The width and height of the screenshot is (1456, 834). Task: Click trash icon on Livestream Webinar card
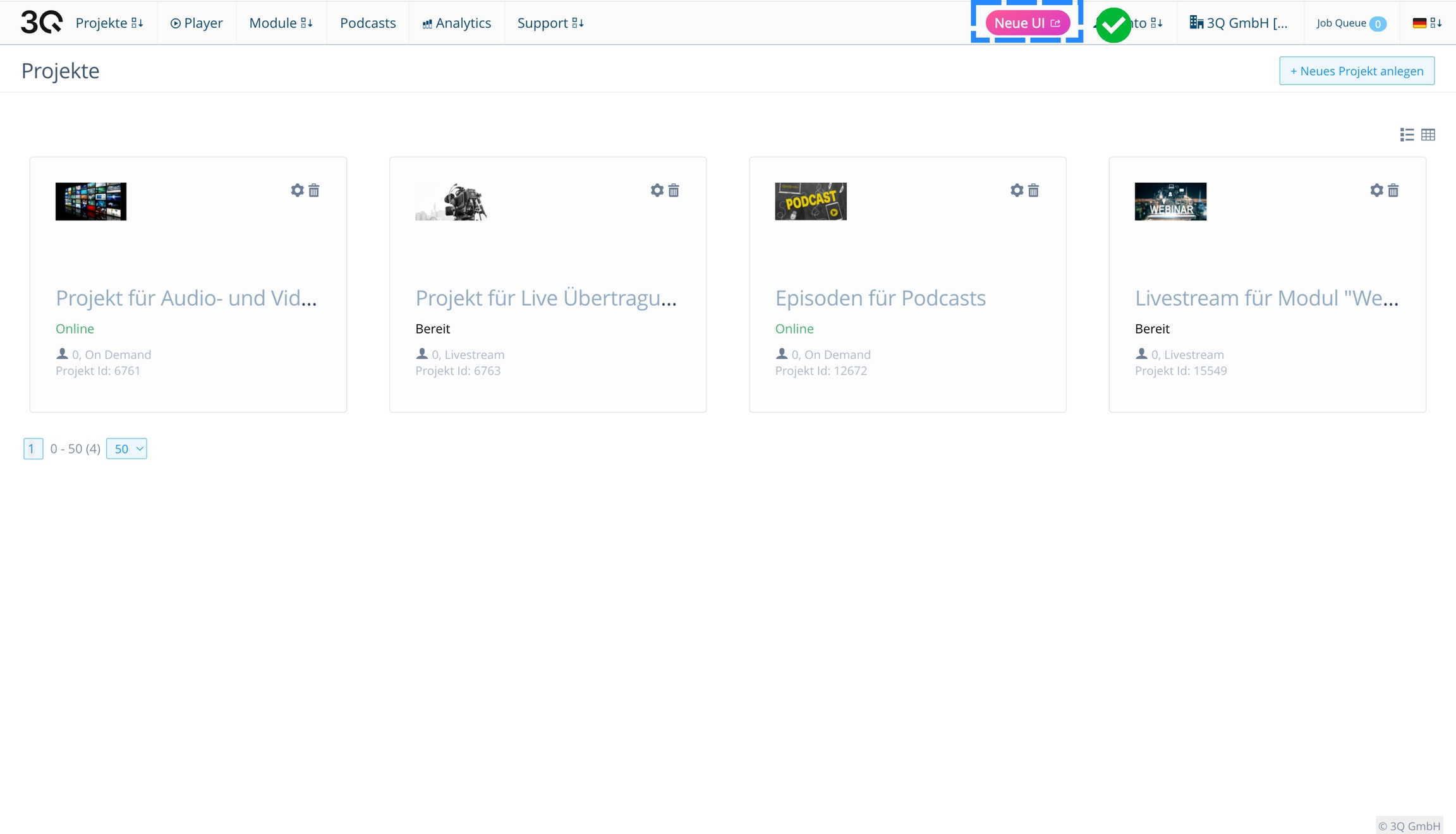coord(1393,190)
